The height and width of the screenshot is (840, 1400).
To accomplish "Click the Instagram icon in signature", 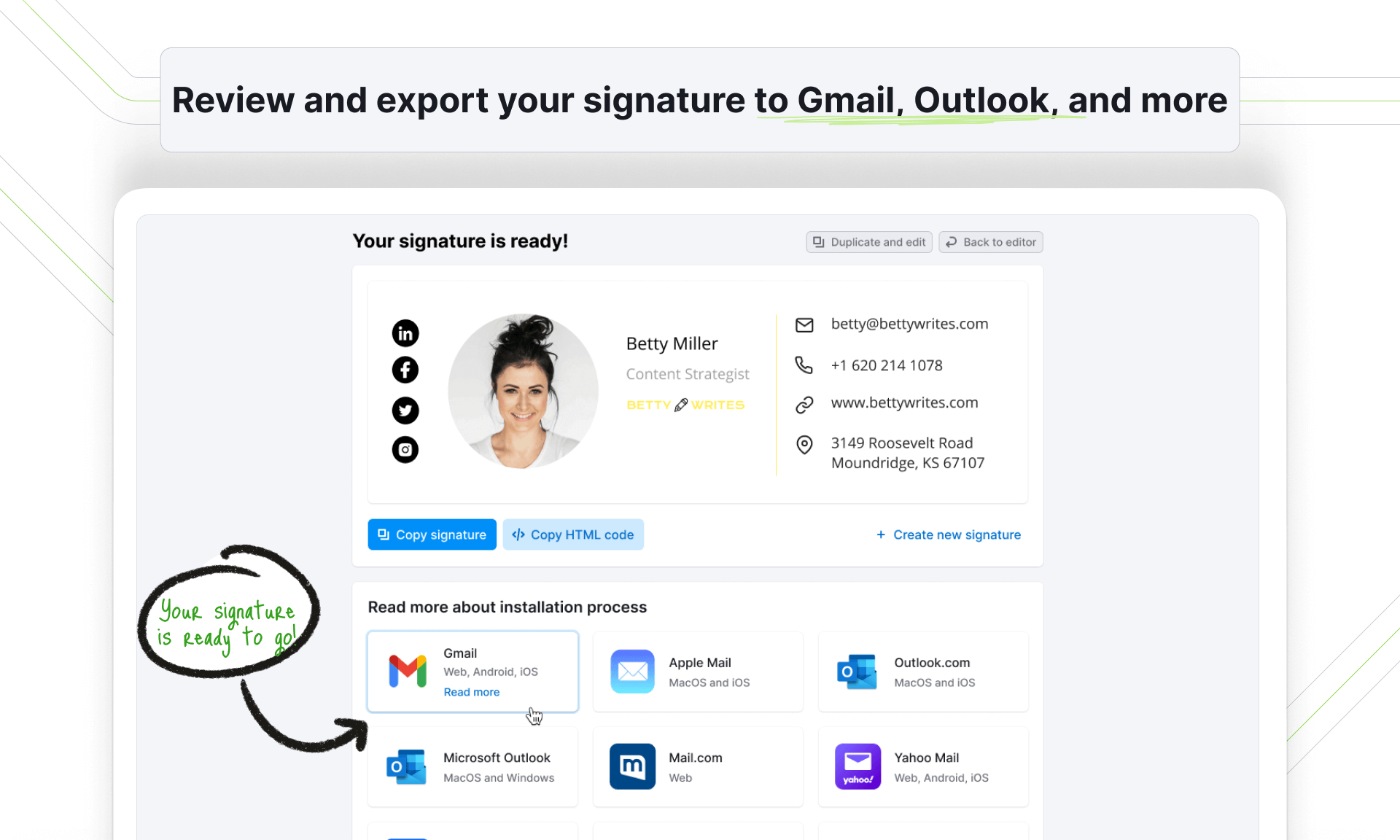I will [x=405, y=448].
